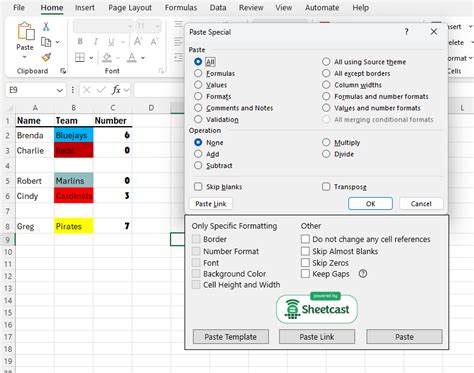Screen dimensions: 474x373
Task: Check Skip Almost Blanks option
Action: click(305, 251)
